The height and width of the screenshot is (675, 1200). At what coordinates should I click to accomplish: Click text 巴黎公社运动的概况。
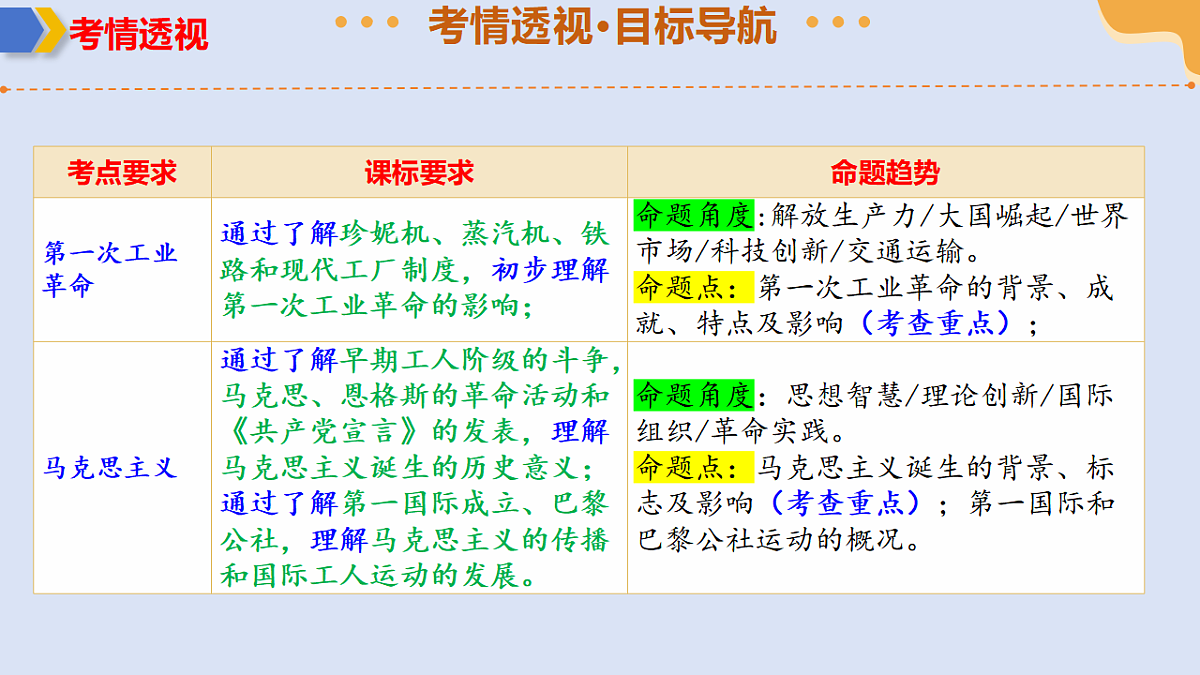point(778,541)
